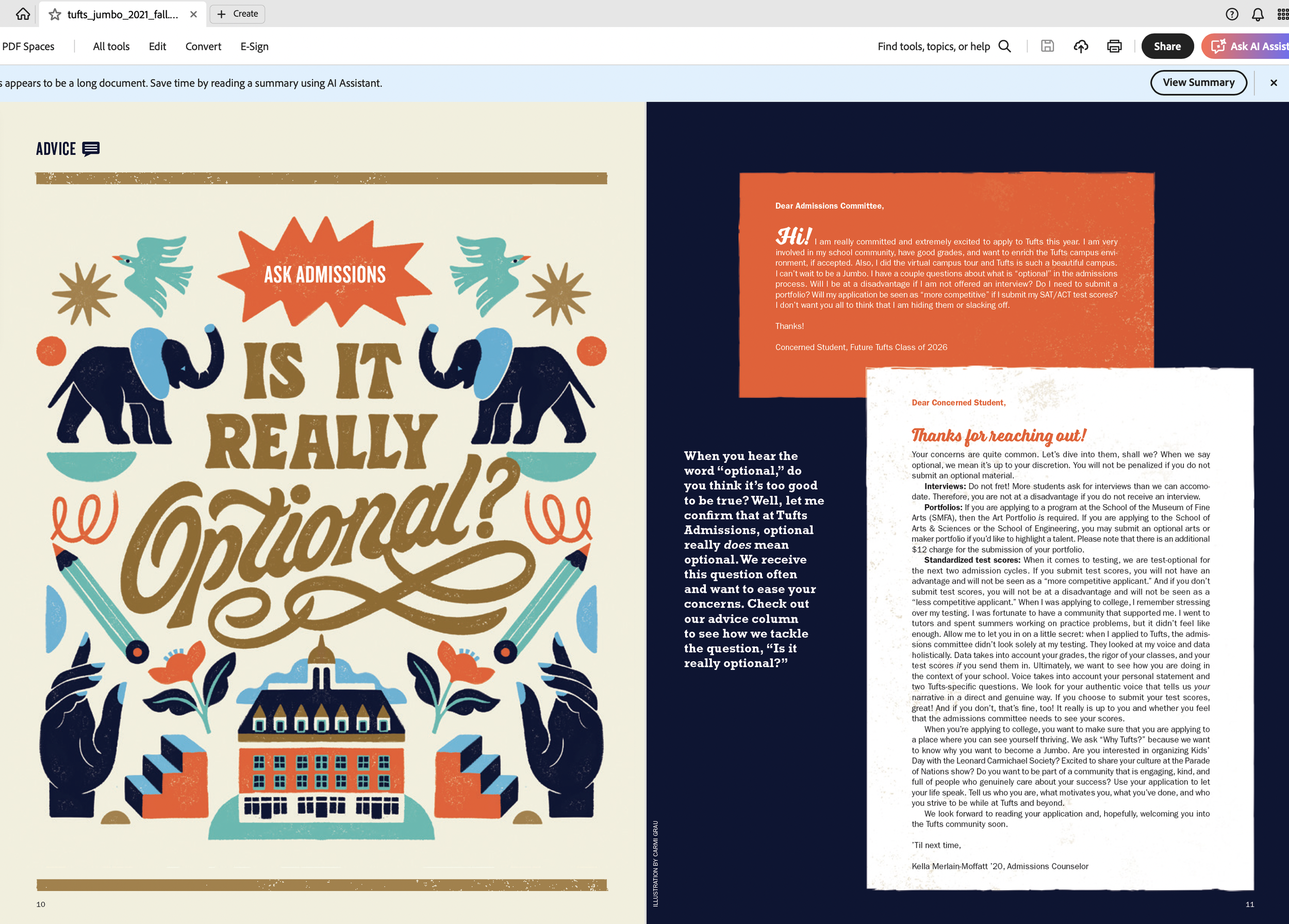Click the View Summary button

click(1198, 82)
